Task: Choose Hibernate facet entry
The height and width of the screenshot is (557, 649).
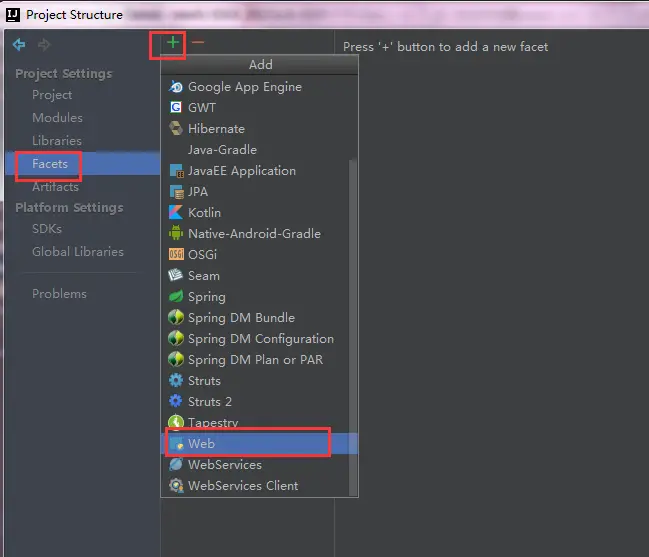Action: (260, 129)
